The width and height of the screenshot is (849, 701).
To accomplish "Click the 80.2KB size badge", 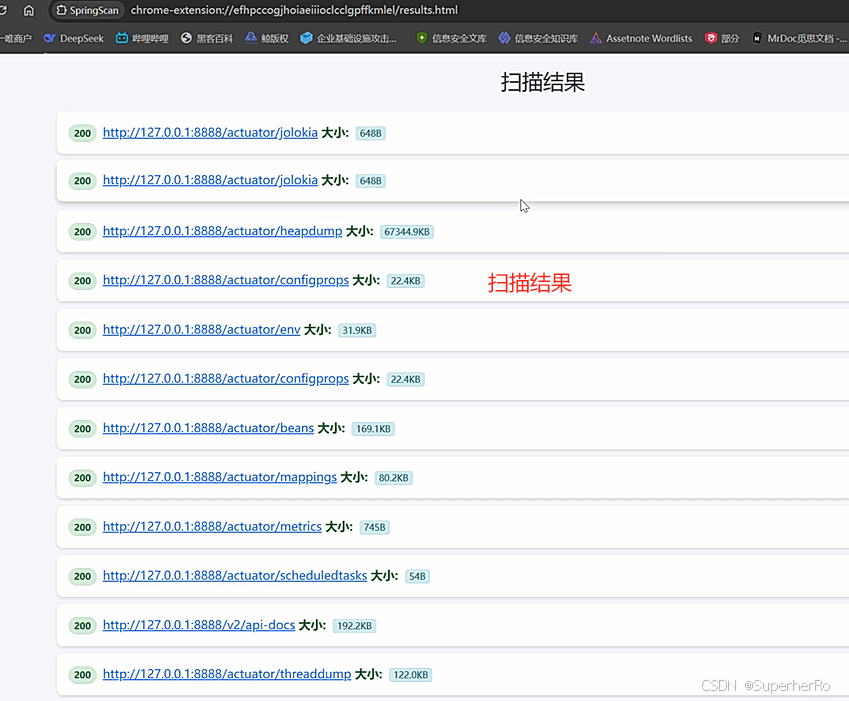I will pos(393,478).
